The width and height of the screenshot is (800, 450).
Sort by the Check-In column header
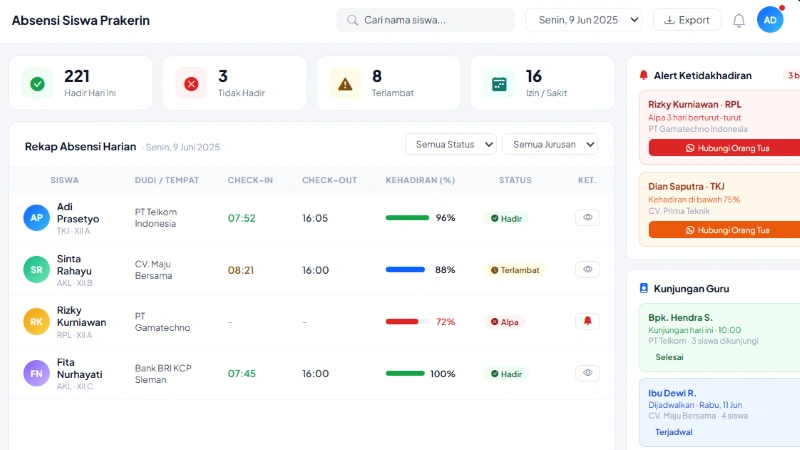(250, 180)
